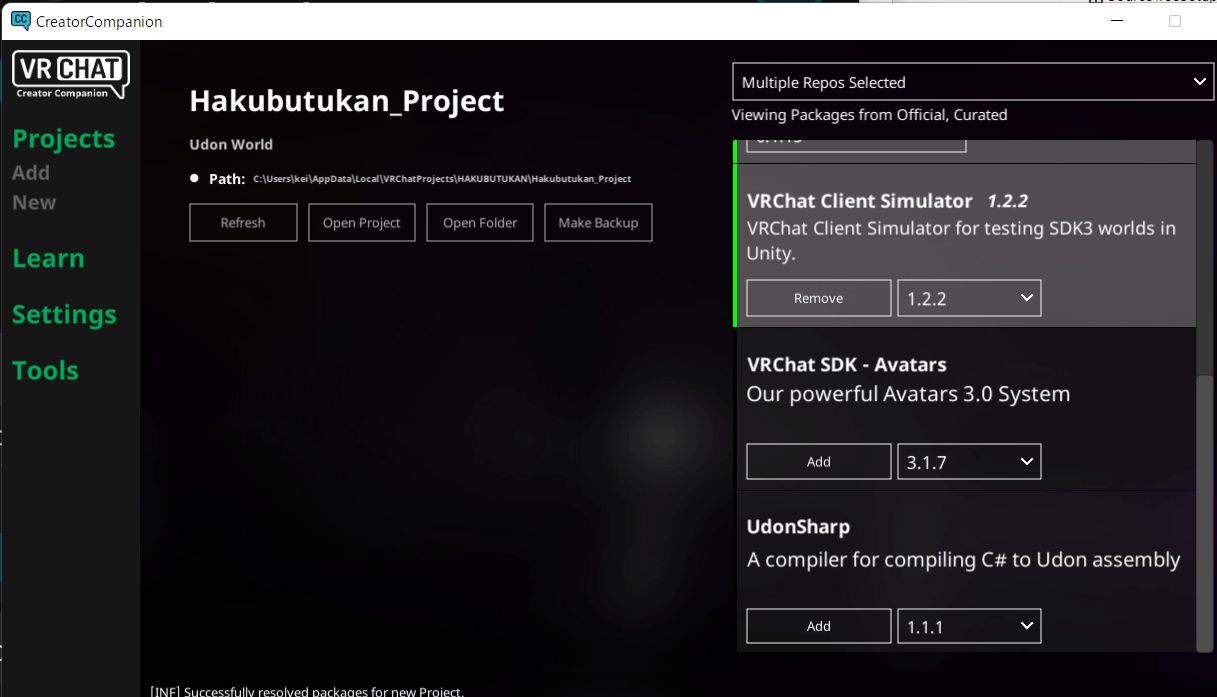Click the Open Folder button
The width and height of the screenshot is (1217, 697).
(480, 223)
